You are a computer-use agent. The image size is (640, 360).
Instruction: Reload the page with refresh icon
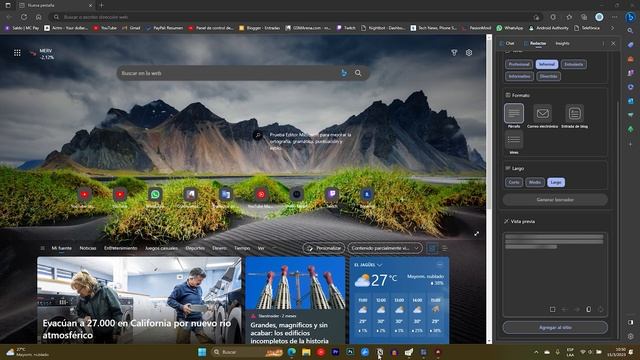click(x=24, y=17)
